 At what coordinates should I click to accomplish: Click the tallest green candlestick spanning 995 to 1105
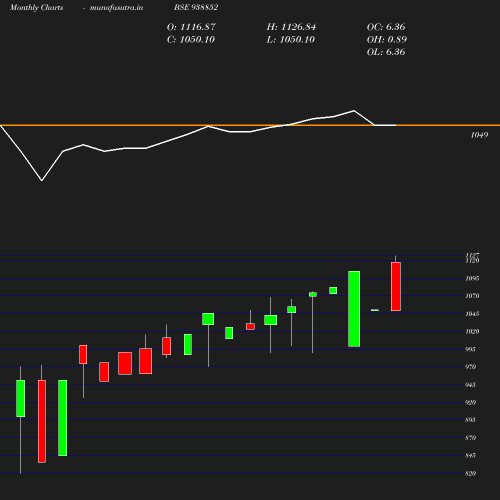pos(354,309)
